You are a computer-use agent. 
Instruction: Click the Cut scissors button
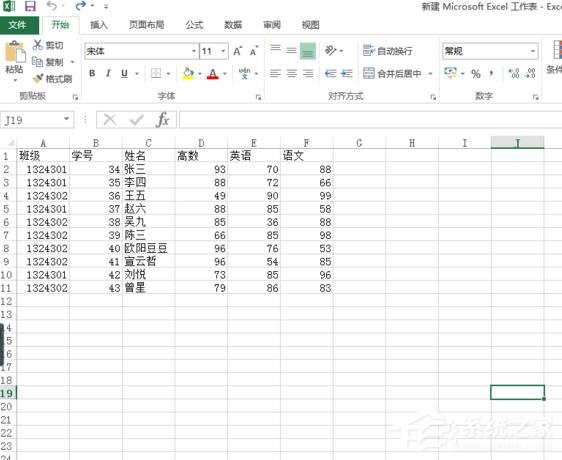pyautogui.click(x=48, y=45)
